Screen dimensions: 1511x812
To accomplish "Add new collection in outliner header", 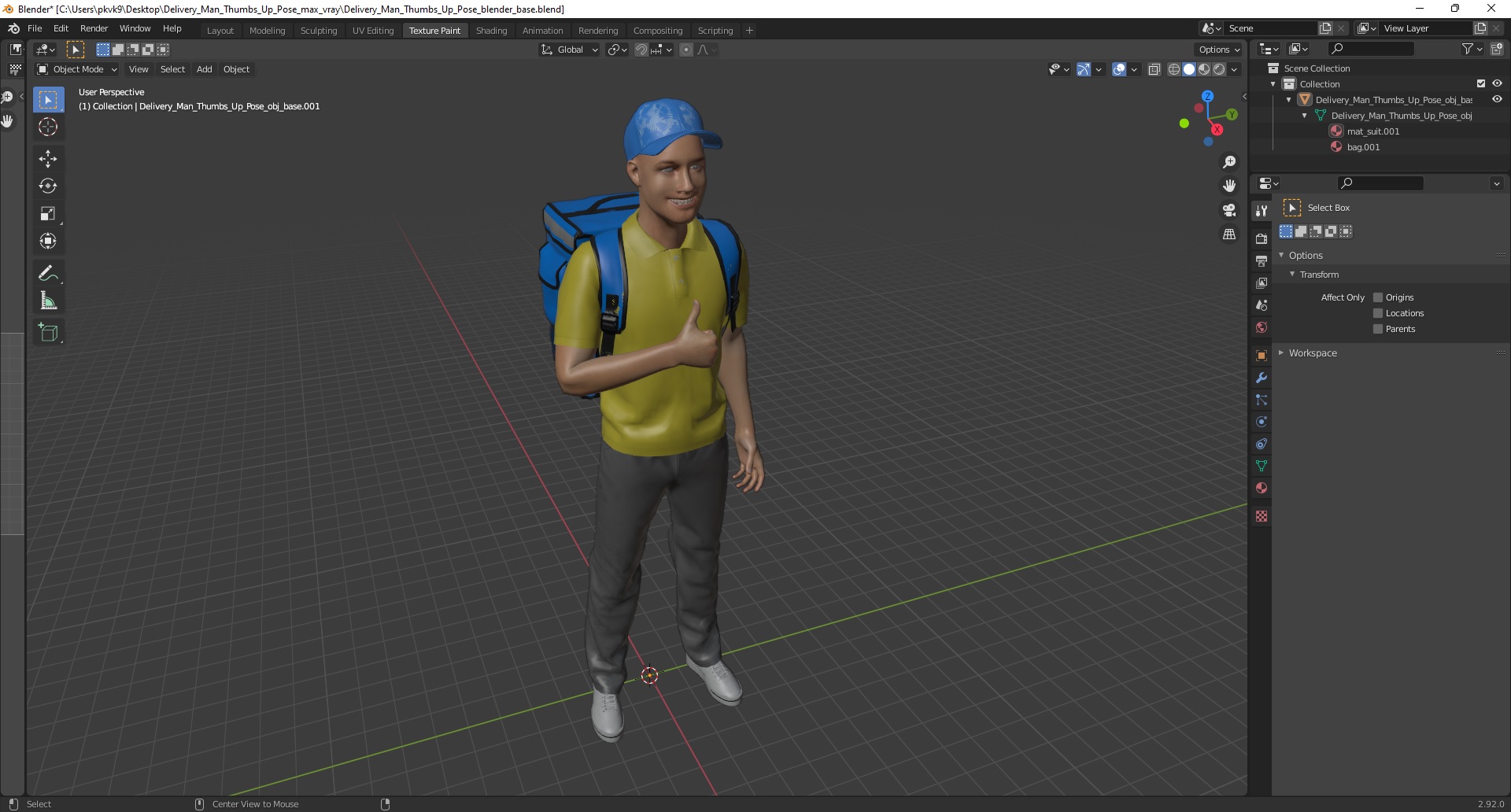I will tap(1497, 49).
